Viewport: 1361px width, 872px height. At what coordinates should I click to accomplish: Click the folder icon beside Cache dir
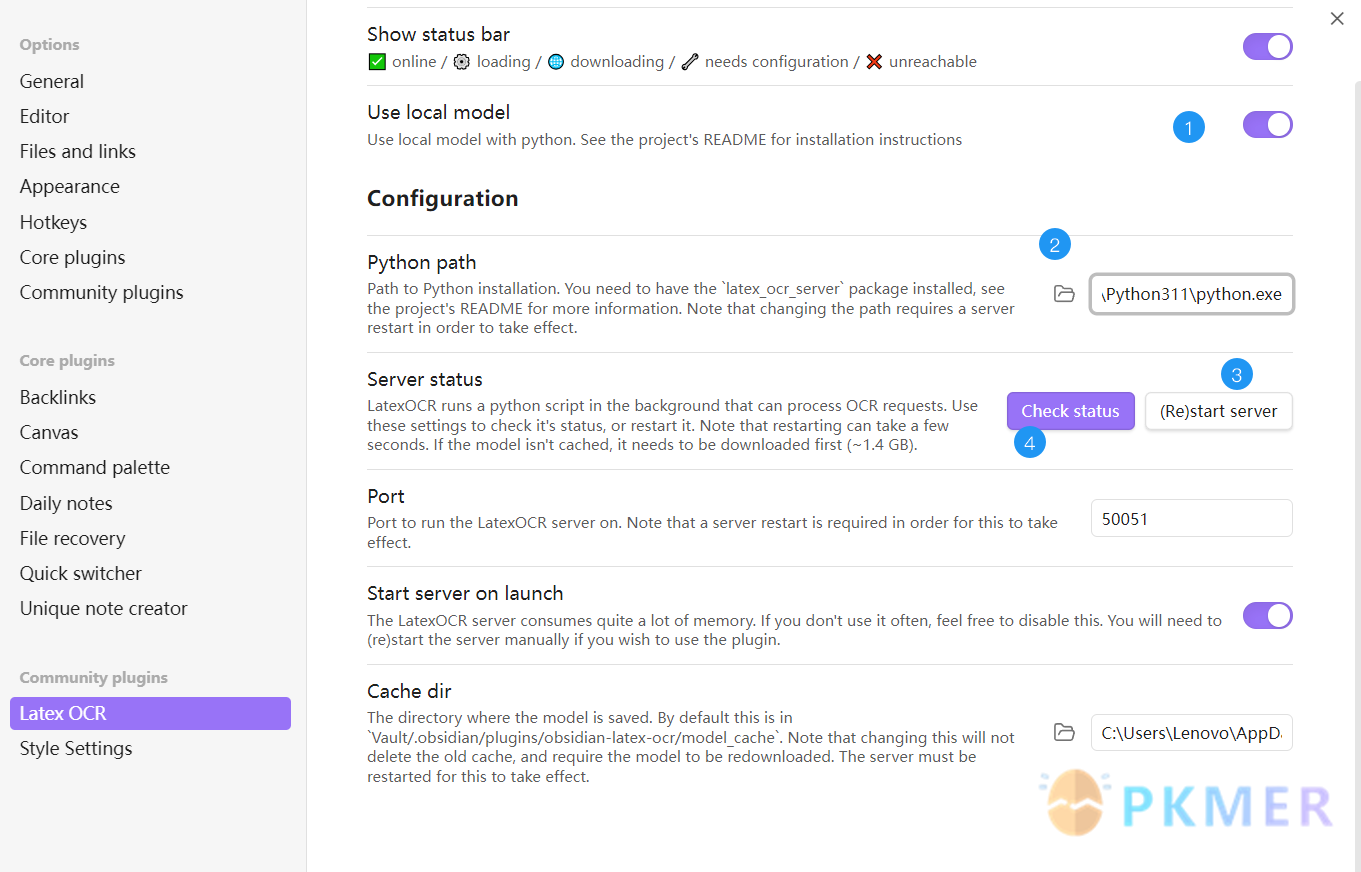point(1064,732)
